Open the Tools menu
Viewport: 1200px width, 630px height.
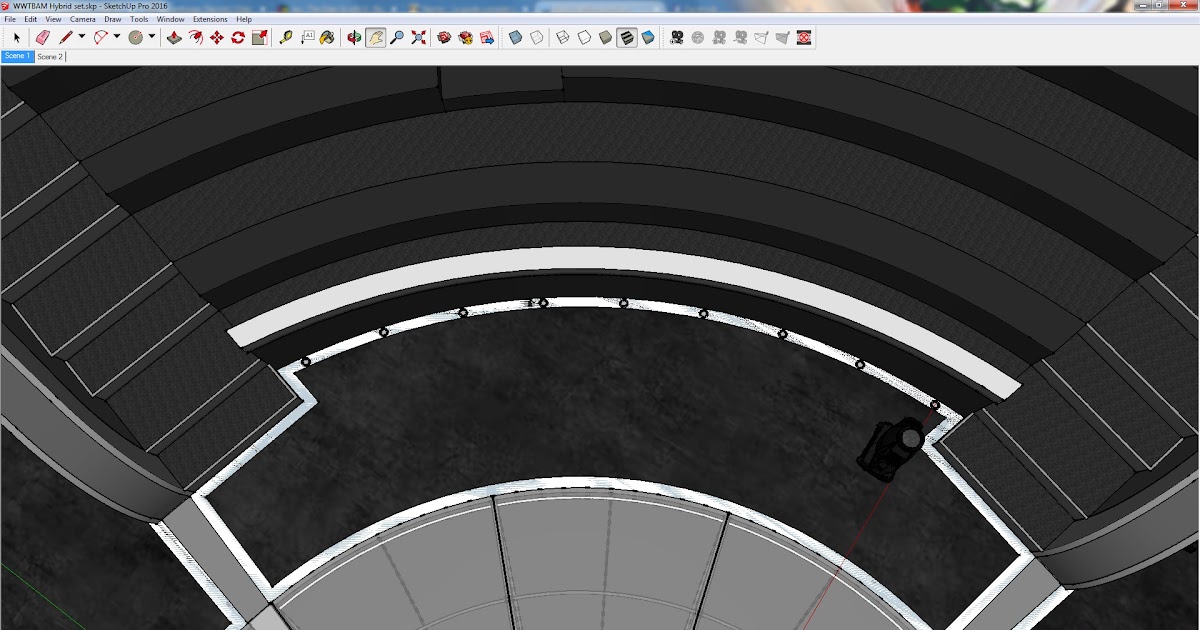139,19
